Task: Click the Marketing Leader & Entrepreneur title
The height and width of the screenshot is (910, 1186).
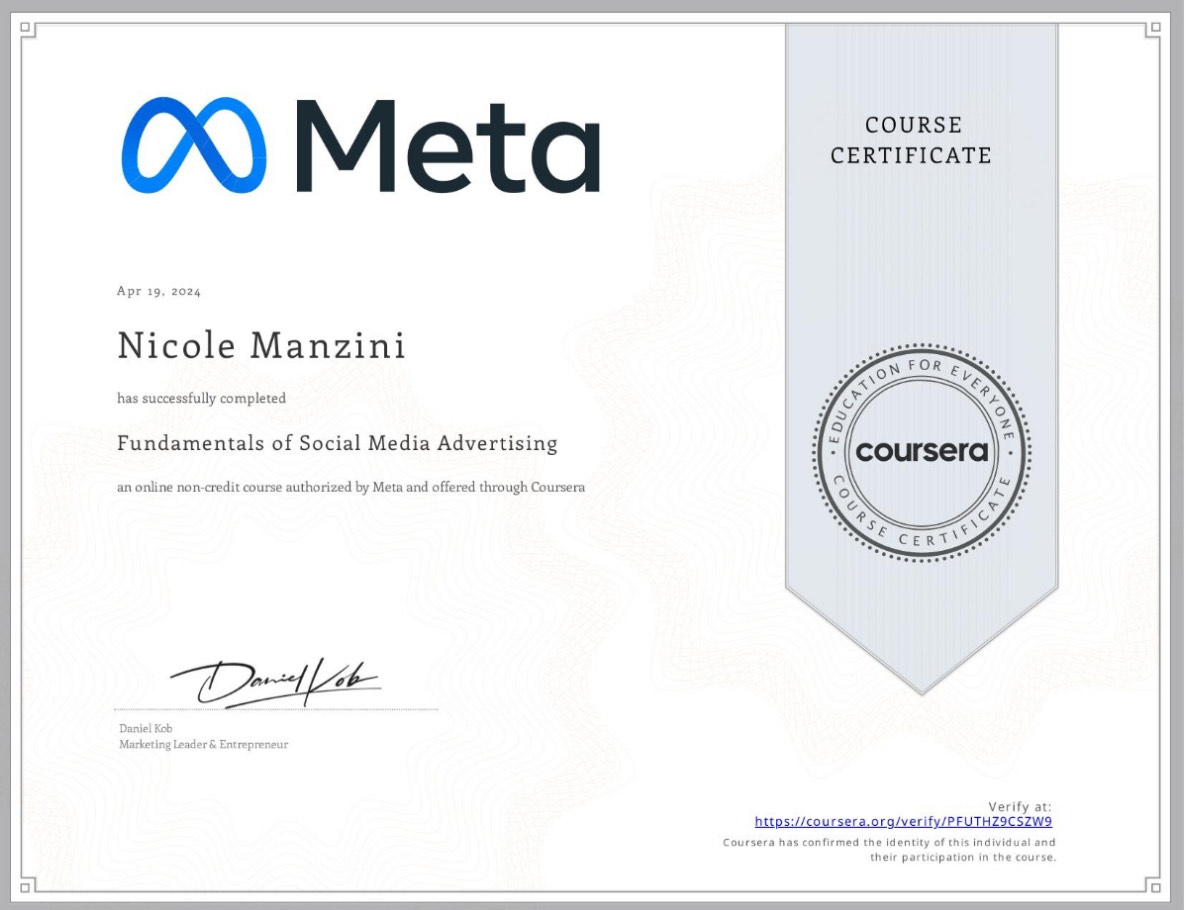Action: click(x=203, y=744)
